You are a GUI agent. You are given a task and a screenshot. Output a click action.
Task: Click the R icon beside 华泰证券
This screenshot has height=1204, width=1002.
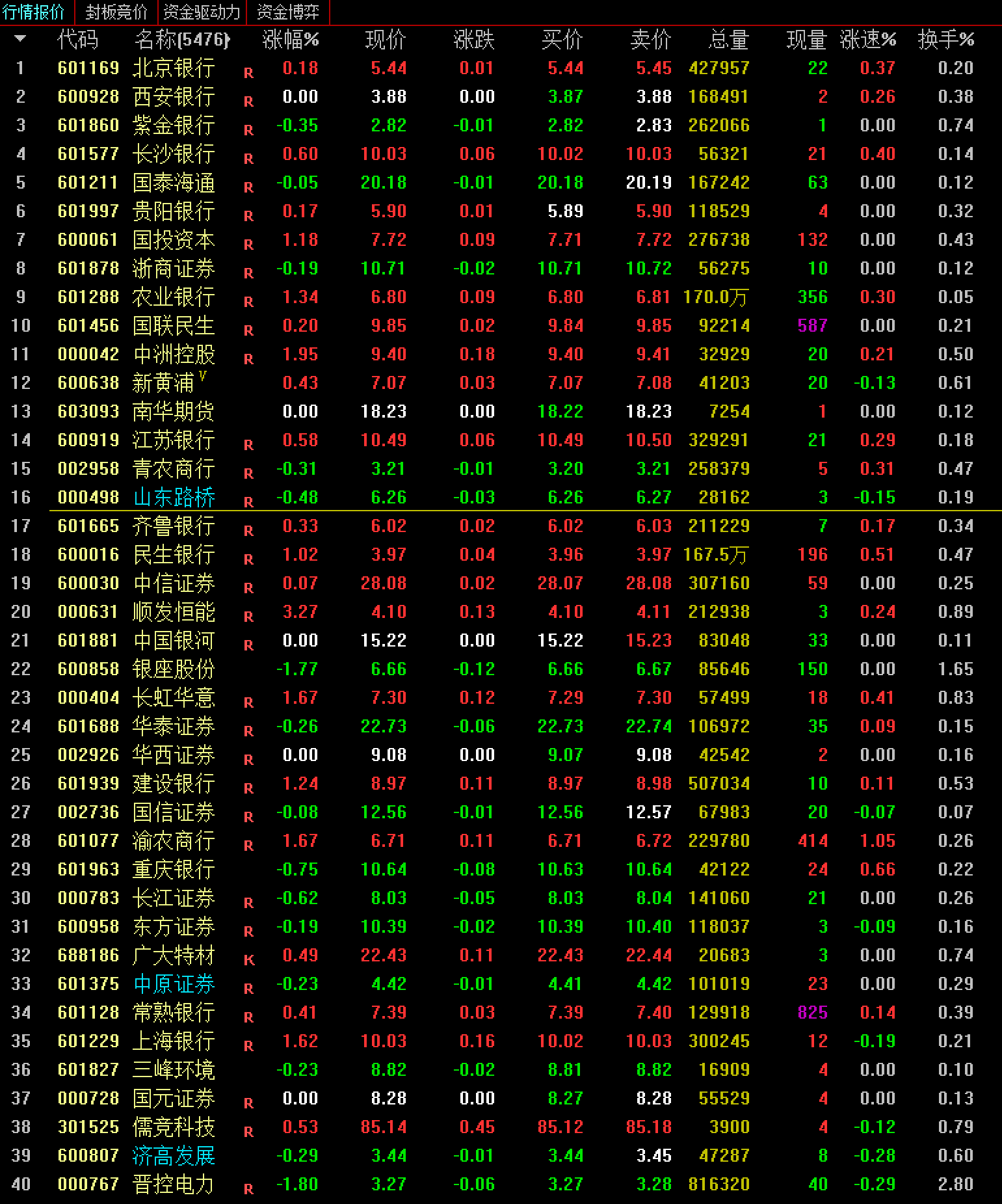pyautogui.click(x=248, y=731)
